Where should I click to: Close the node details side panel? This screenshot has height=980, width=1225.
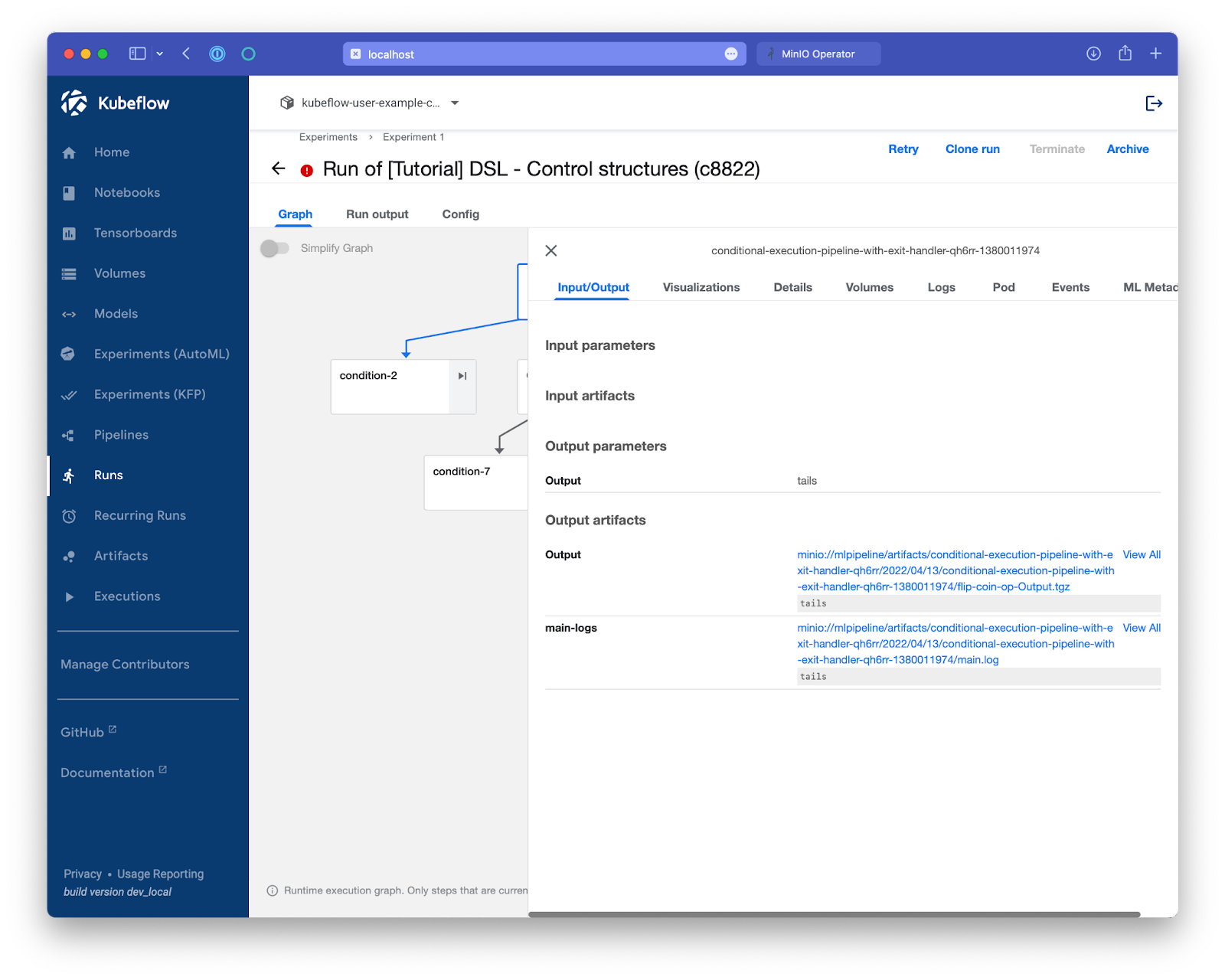click(550, 250)
